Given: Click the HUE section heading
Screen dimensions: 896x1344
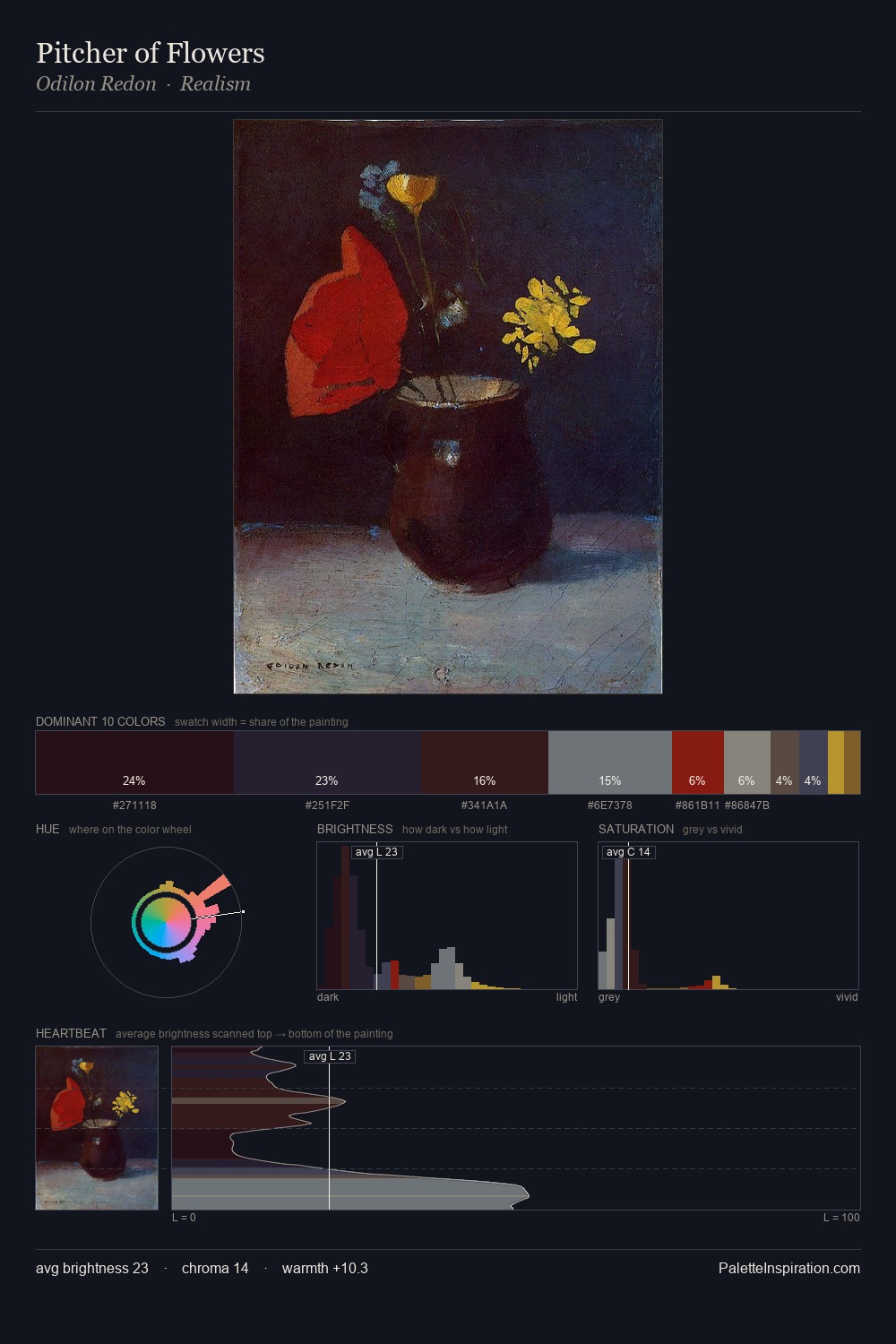Looking at the screenshot, I should point(47,829).
